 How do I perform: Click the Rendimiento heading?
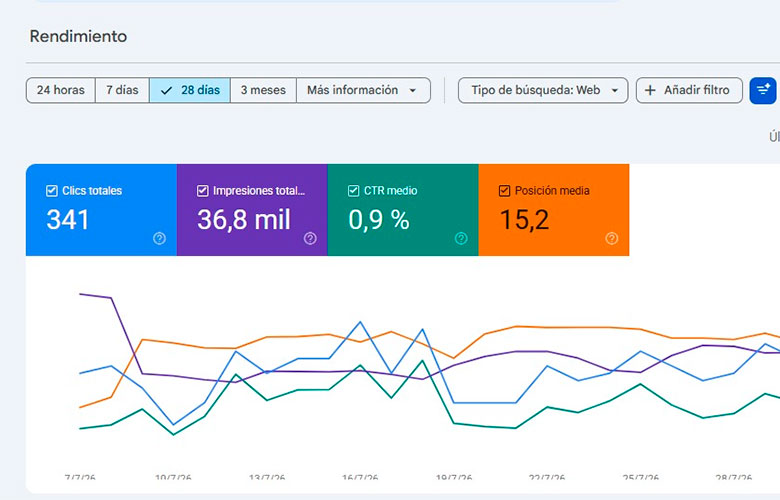pyautogui.click(x=78, y=36)
